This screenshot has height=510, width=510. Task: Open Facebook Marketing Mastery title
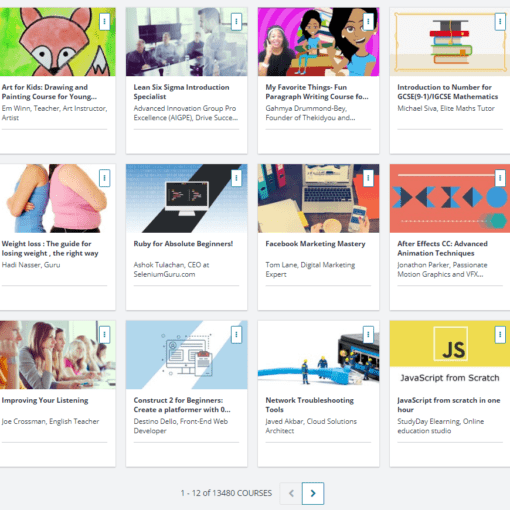click(x=315, y=244)
